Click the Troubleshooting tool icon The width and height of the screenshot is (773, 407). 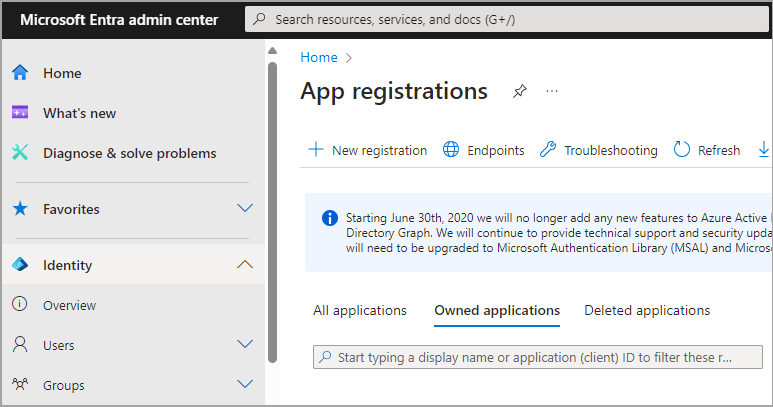[x=548, y=150]
